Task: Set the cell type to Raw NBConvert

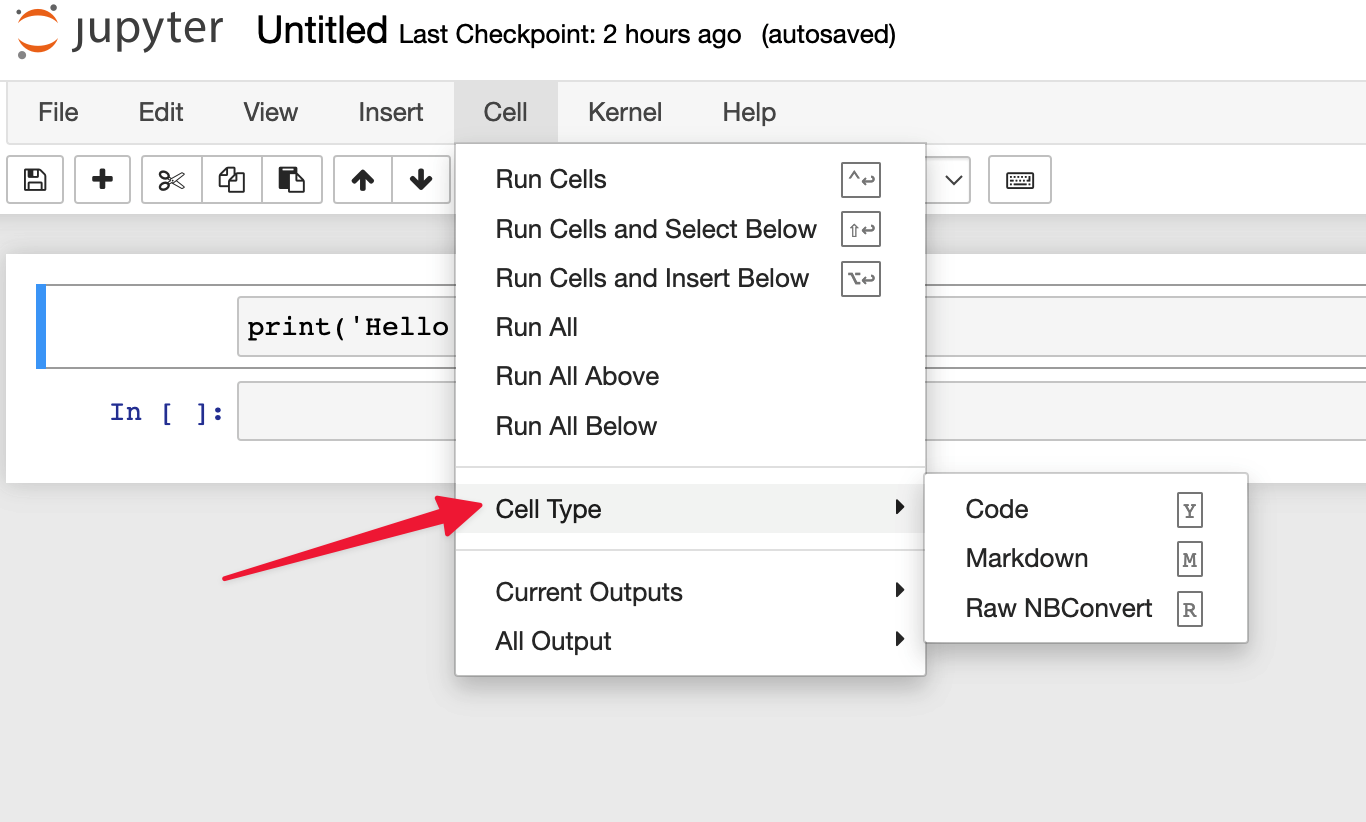Action: (x=1086, y=608)
